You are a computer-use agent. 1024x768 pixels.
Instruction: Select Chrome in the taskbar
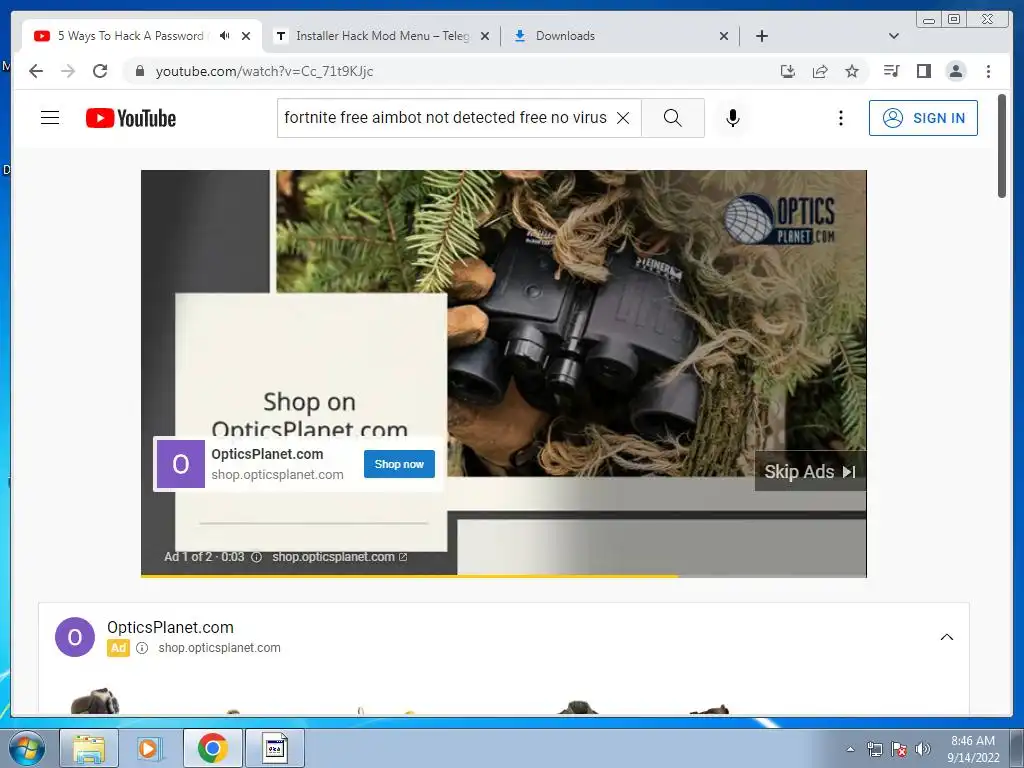[x=212, y=748]
